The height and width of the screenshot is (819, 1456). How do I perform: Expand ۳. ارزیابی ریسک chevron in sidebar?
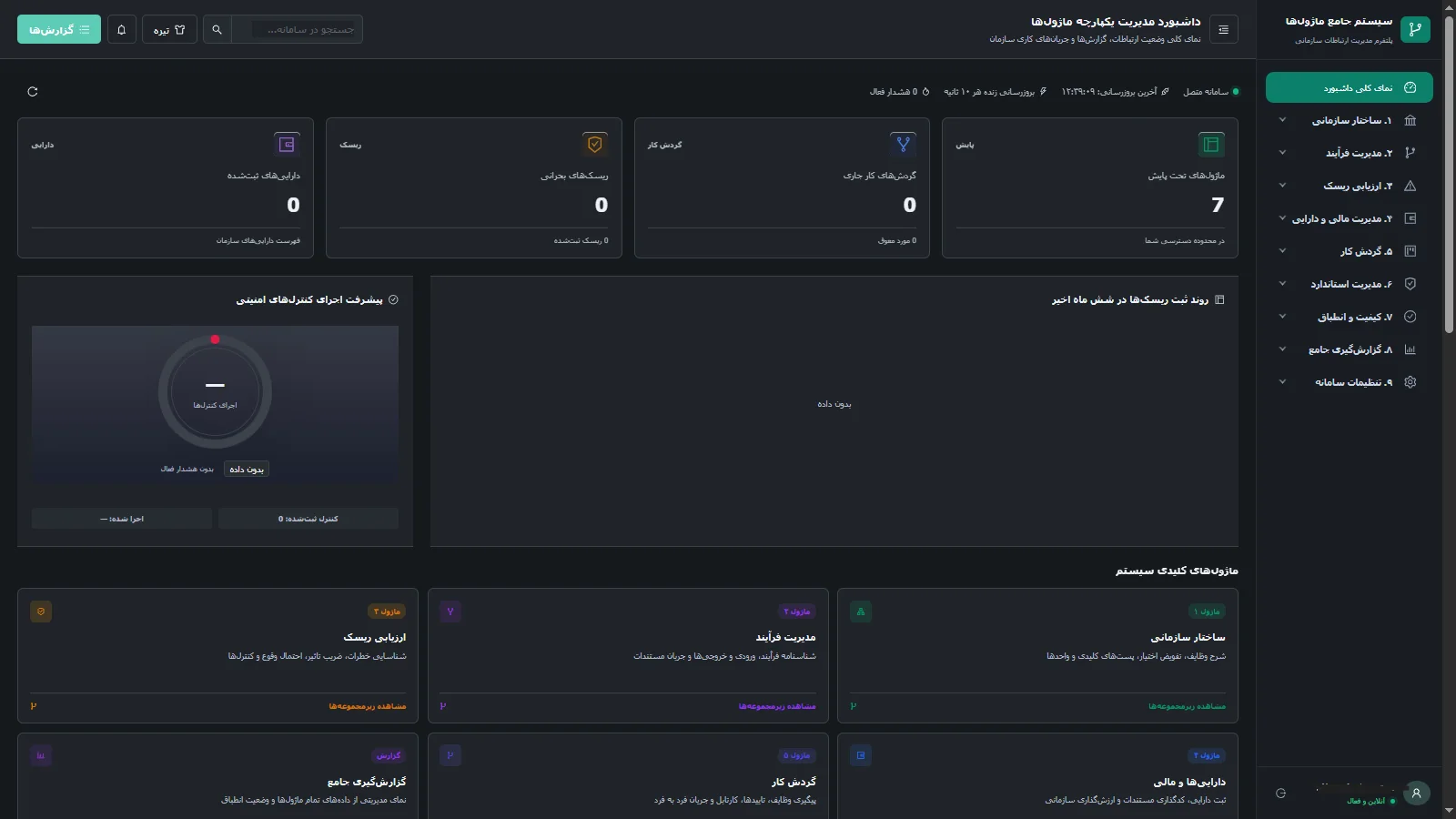pos(1282,186)
